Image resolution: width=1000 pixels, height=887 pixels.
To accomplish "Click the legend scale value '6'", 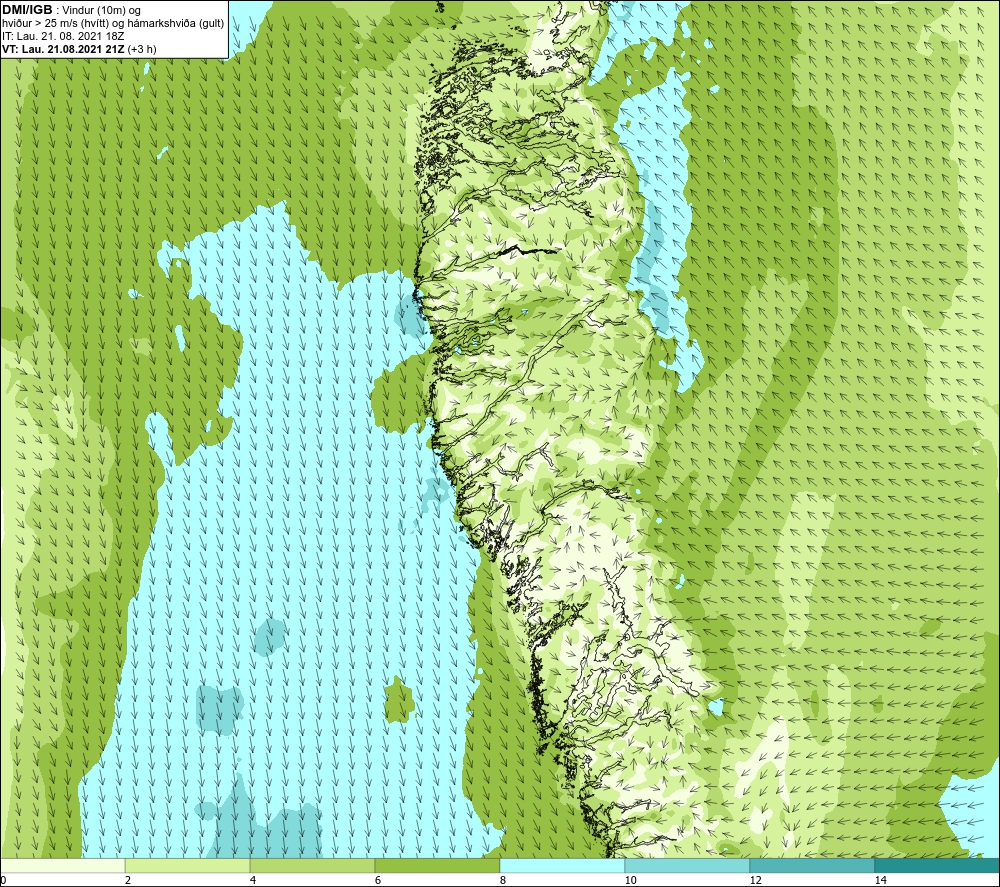I will tap(378, 881).
